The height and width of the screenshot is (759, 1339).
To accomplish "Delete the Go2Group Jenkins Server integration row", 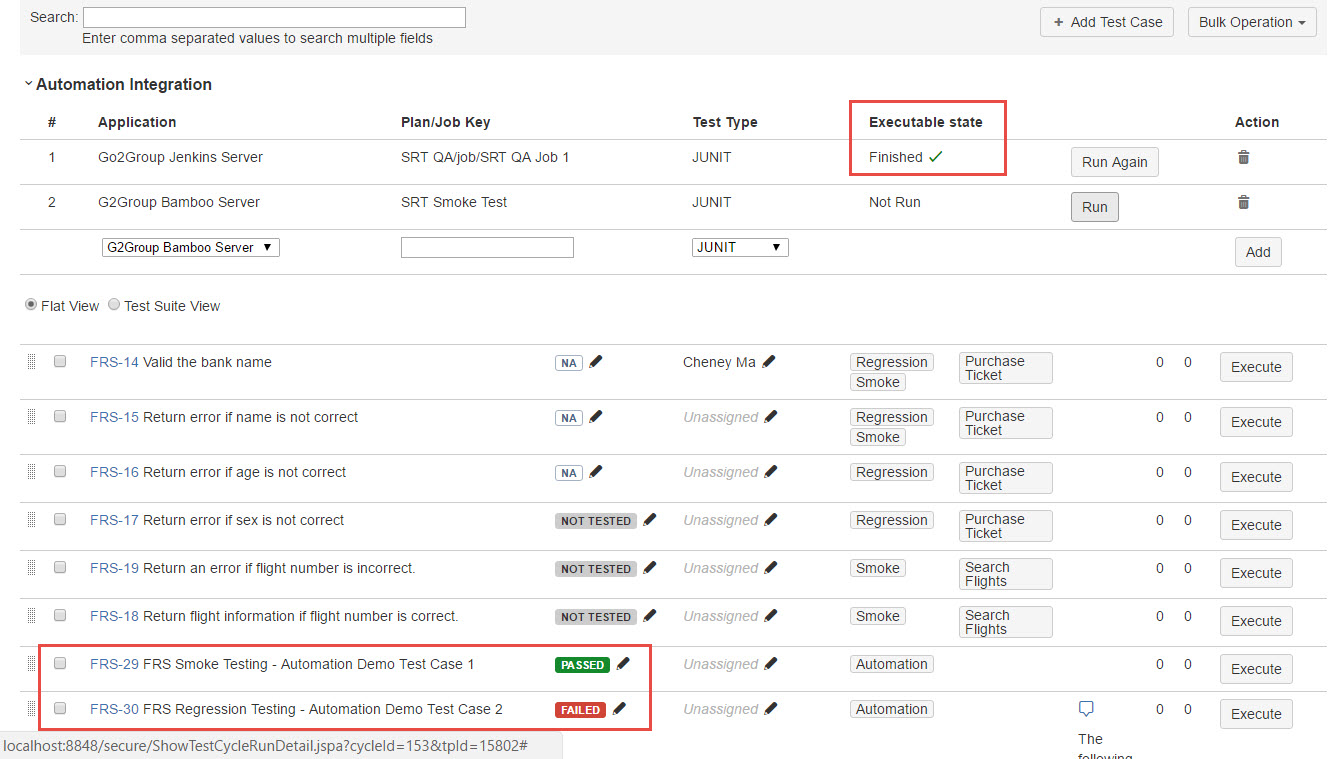I will (x=1243, y=157).
